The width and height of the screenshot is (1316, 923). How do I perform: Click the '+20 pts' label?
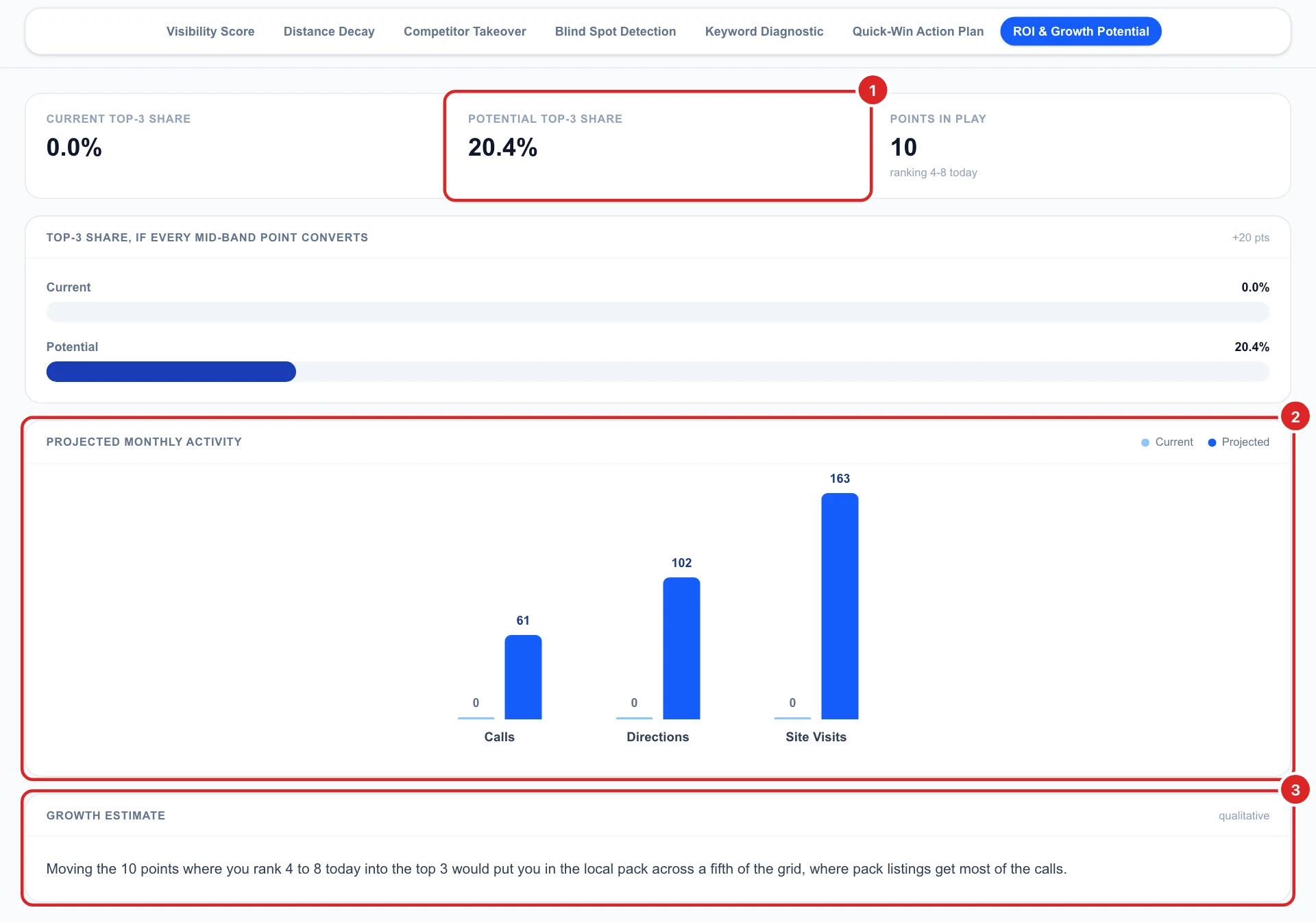click(1251, 238)
